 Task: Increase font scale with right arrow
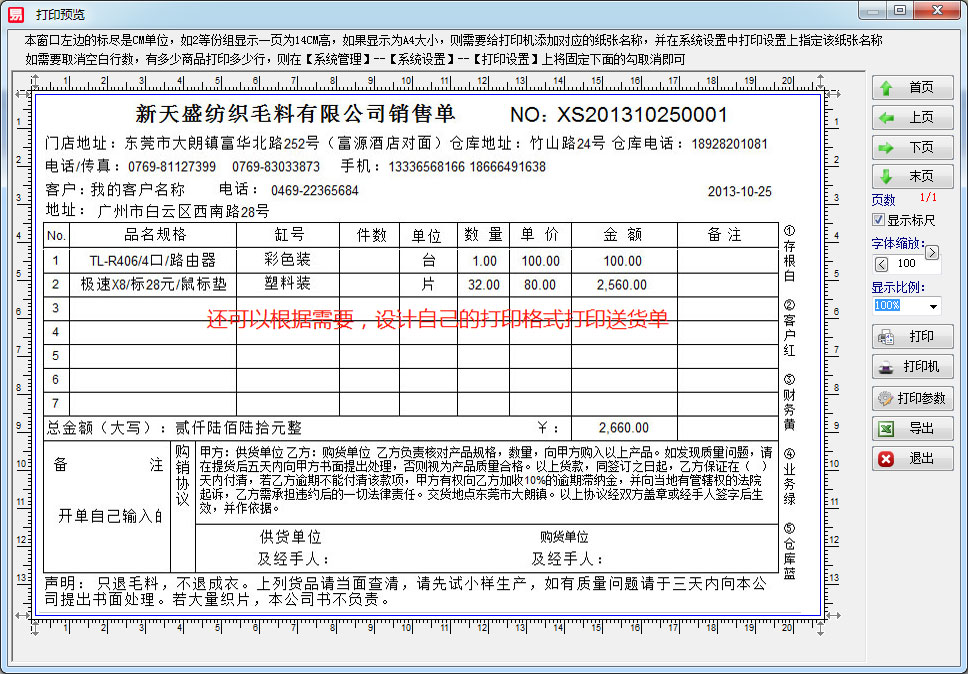(x=932, y=253)
